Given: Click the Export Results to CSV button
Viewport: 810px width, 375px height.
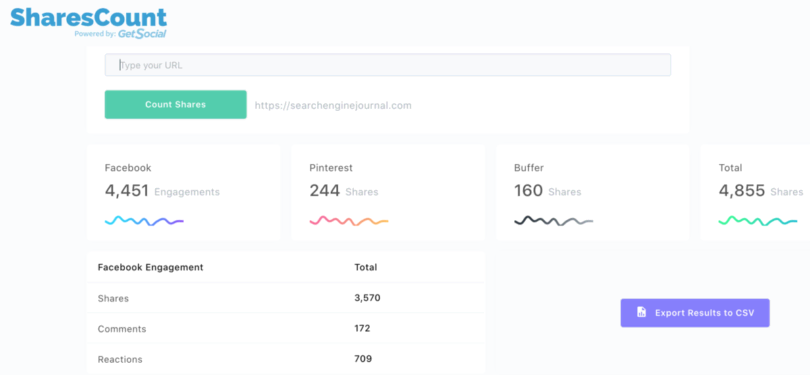Looking at the screenshot, I should pos(695,312).
